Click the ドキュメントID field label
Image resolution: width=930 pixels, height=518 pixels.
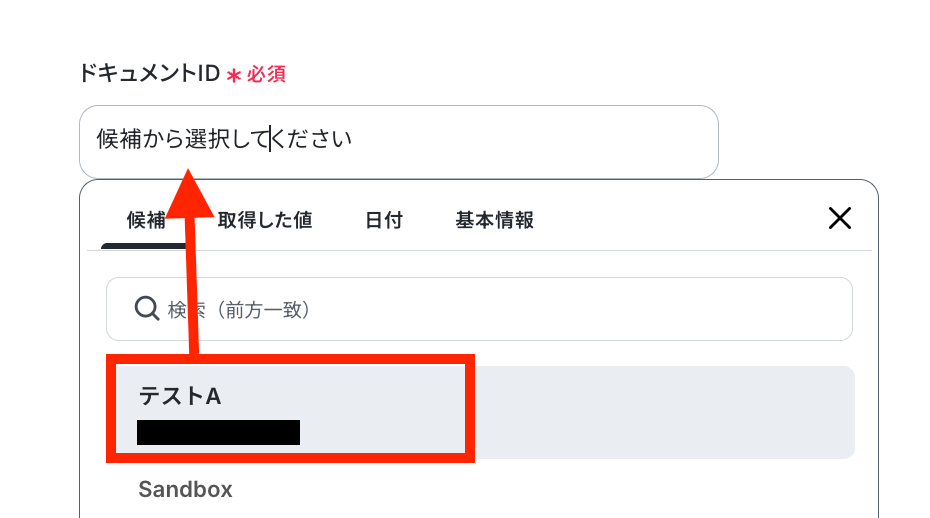(148, 73)
